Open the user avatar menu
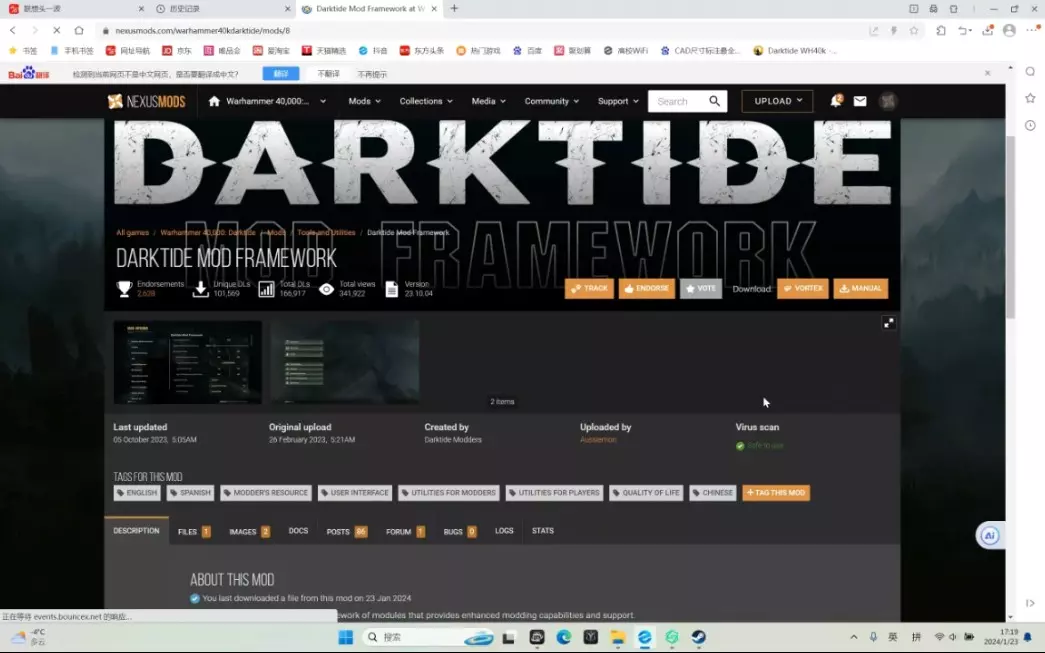 click(x=887, y=101)
